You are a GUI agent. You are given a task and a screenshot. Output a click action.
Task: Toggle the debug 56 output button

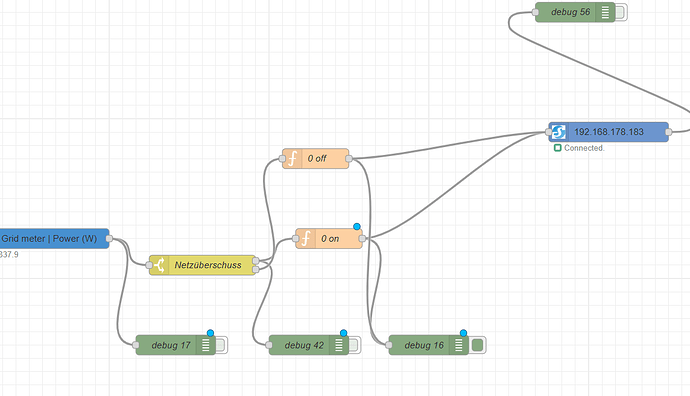tap(620, 12)
